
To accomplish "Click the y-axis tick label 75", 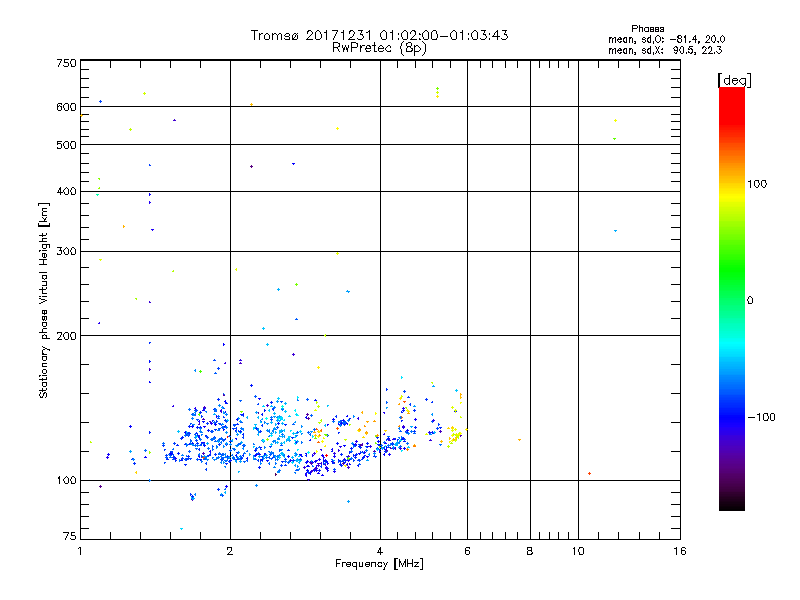I will pos(70,536).
